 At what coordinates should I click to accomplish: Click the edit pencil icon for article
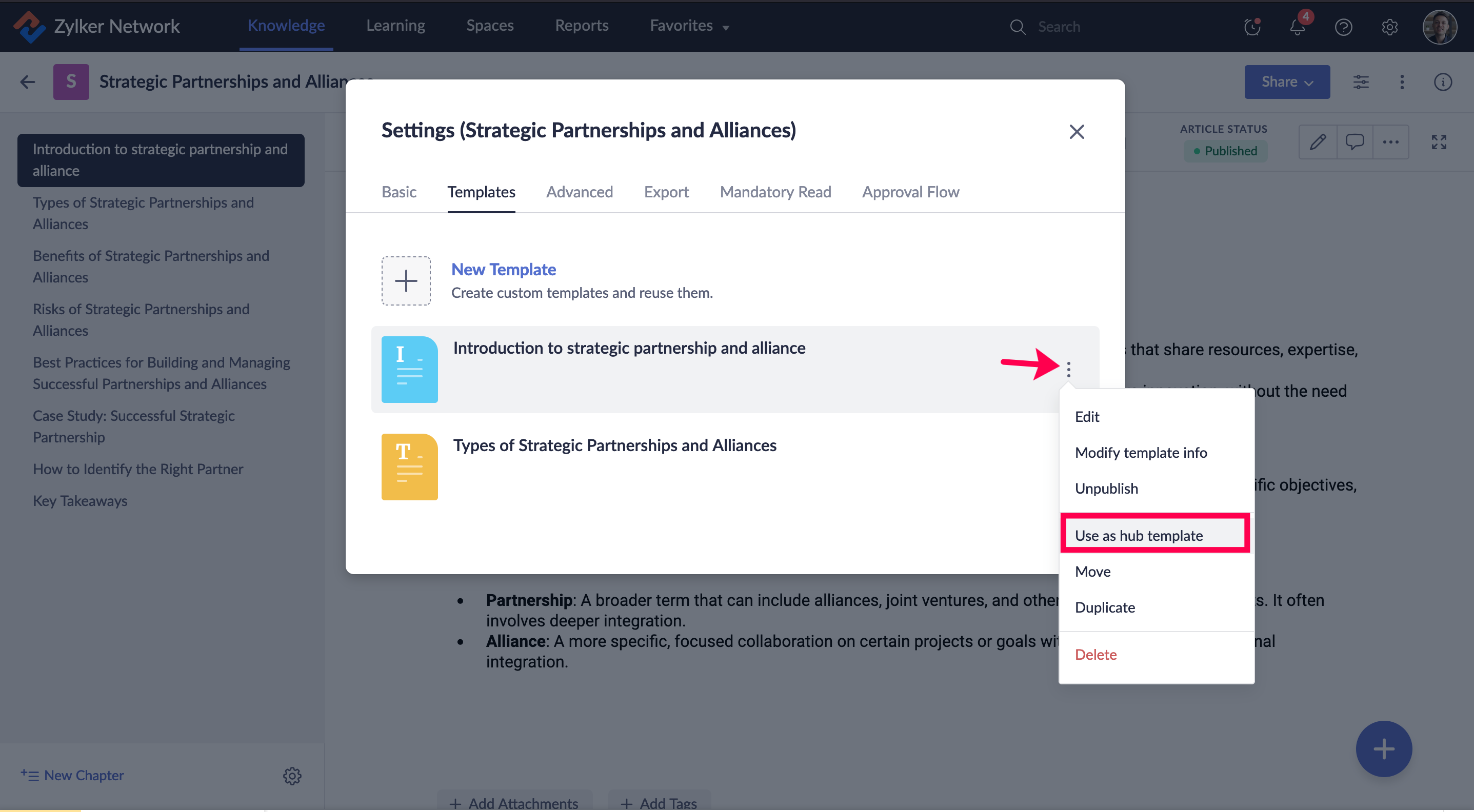pos(1318,142)
